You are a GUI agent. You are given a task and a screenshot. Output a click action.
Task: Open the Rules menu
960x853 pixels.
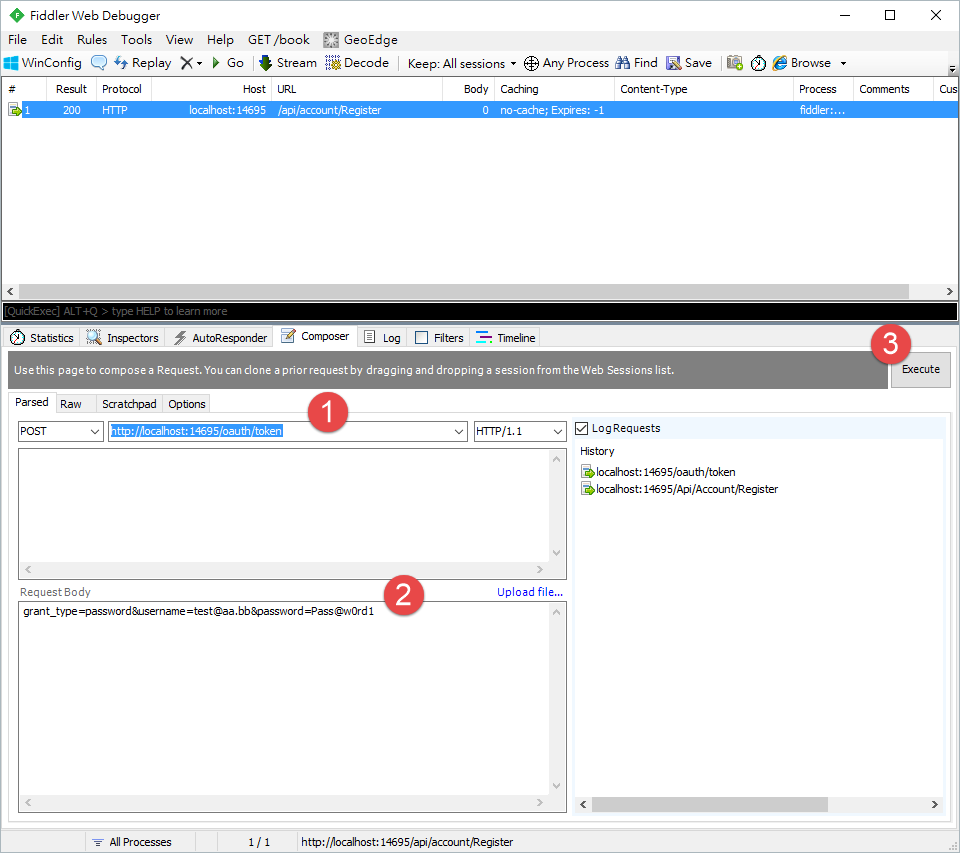pos(91,39)
